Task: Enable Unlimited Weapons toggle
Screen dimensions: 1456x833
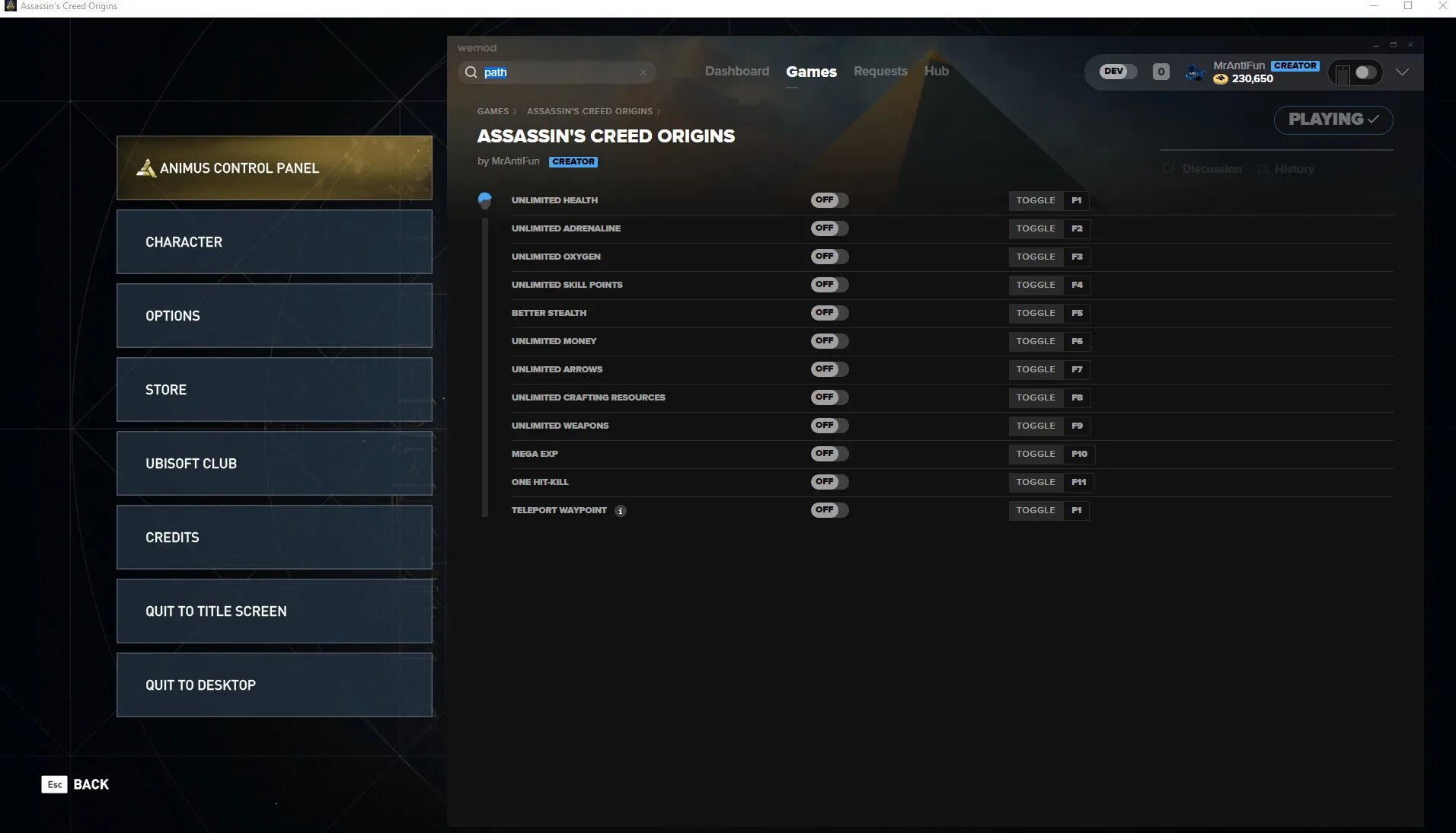Action: point(829,426)
